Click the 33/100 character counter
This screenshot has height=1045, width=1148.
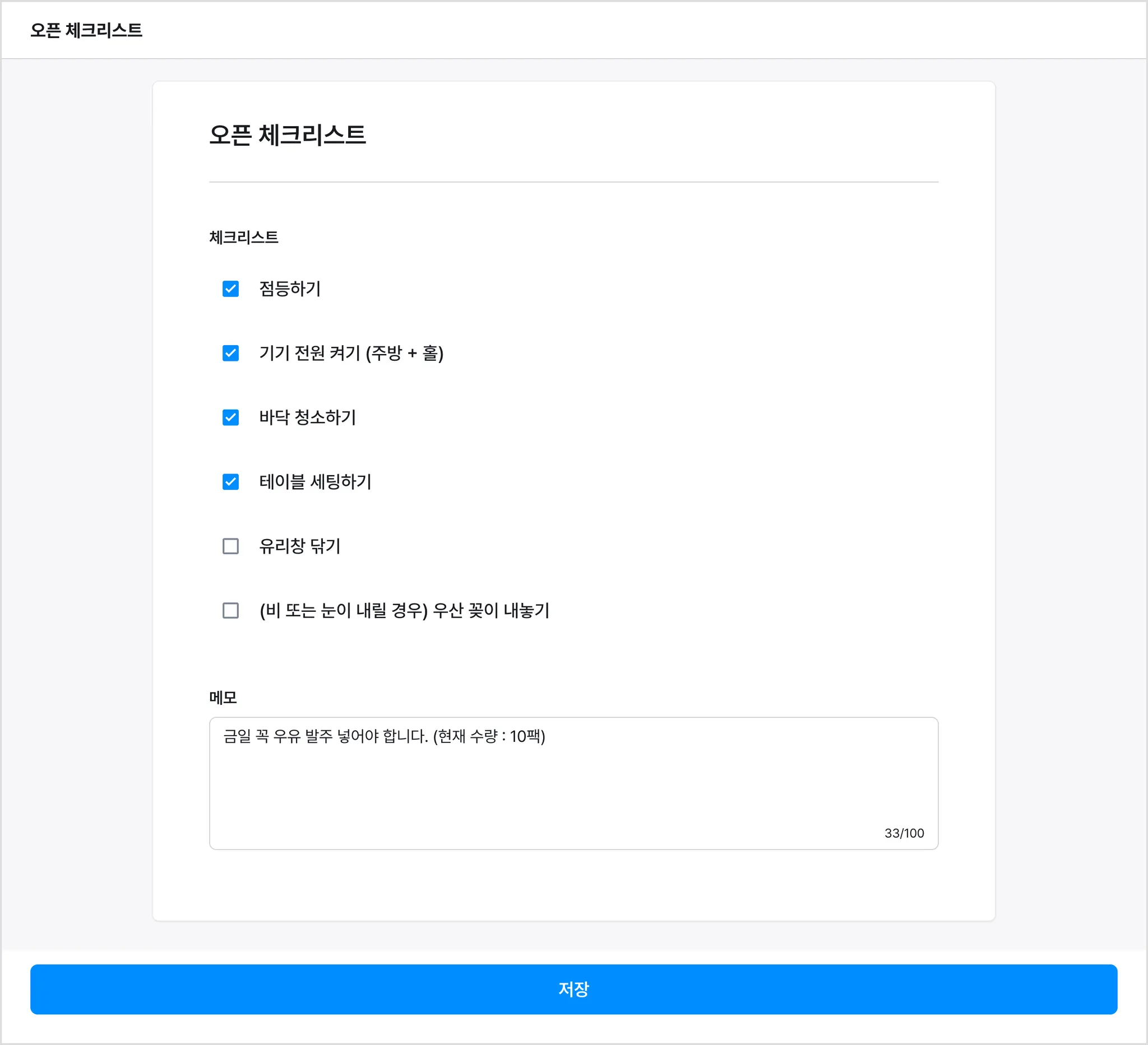pos(904,833)
